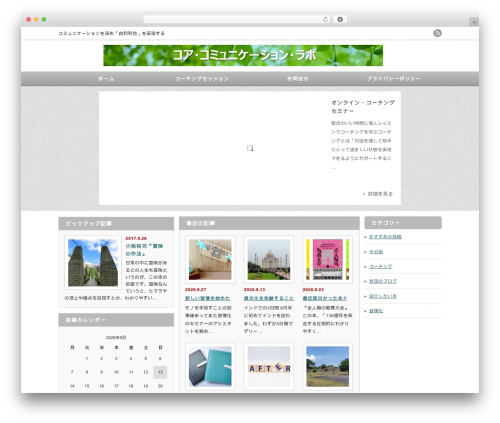Click the コア・コミュニケーション・ラボ header banner
The width and height of the screenshot is (500, 423).
coord(243,55)
